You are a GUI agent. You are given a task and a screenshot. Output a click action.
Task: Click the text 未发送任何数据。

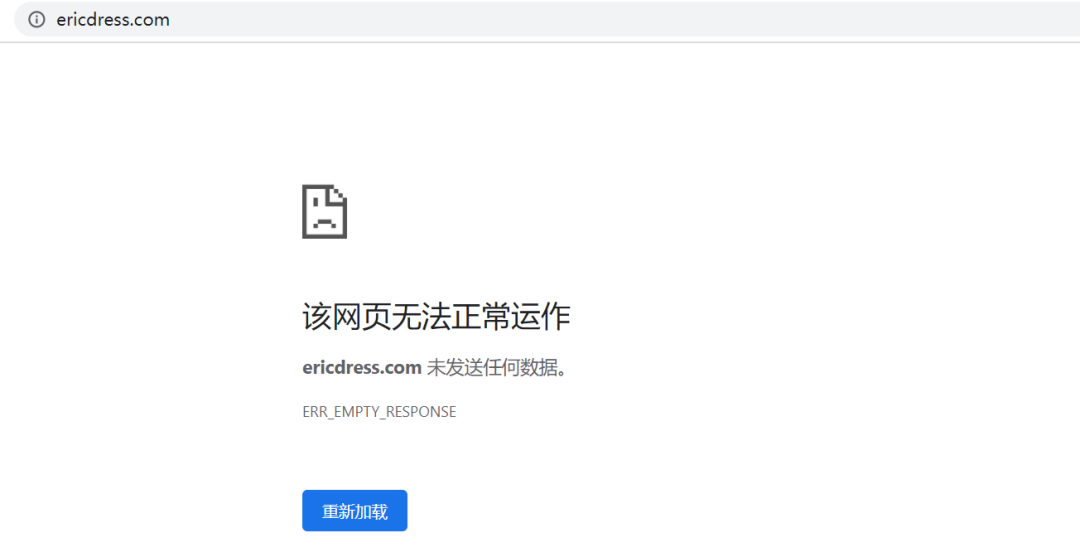[497, 368]
